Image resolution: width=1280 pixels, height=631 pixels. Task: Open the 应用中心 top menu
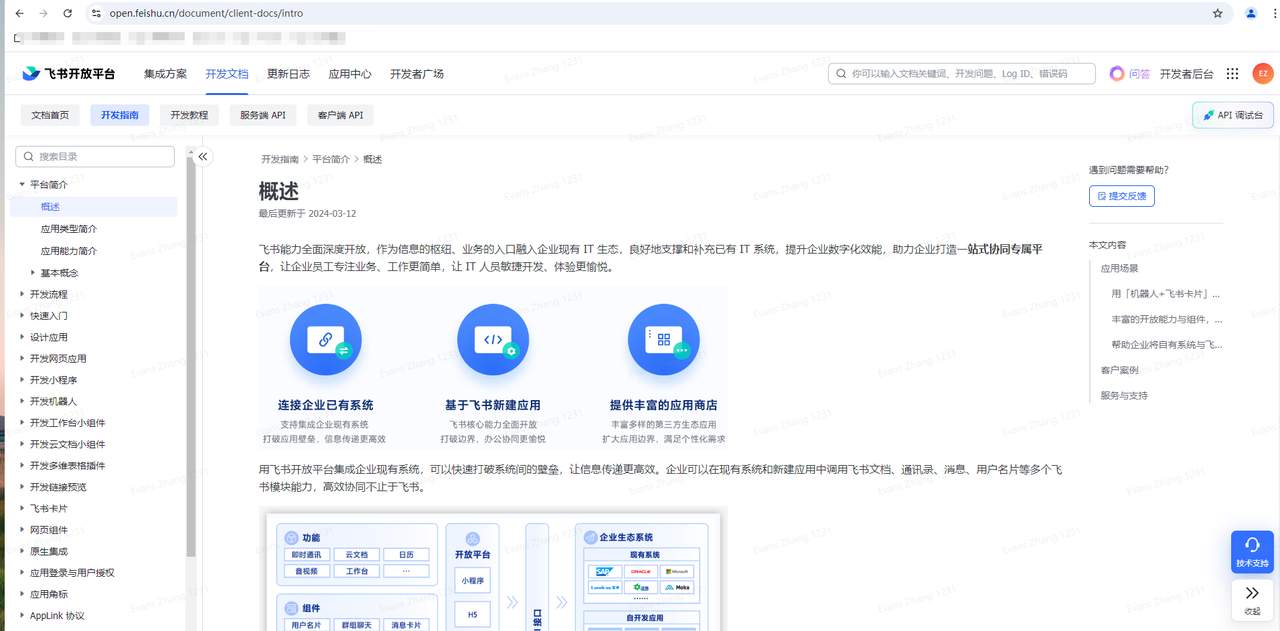tap(350, 74)
